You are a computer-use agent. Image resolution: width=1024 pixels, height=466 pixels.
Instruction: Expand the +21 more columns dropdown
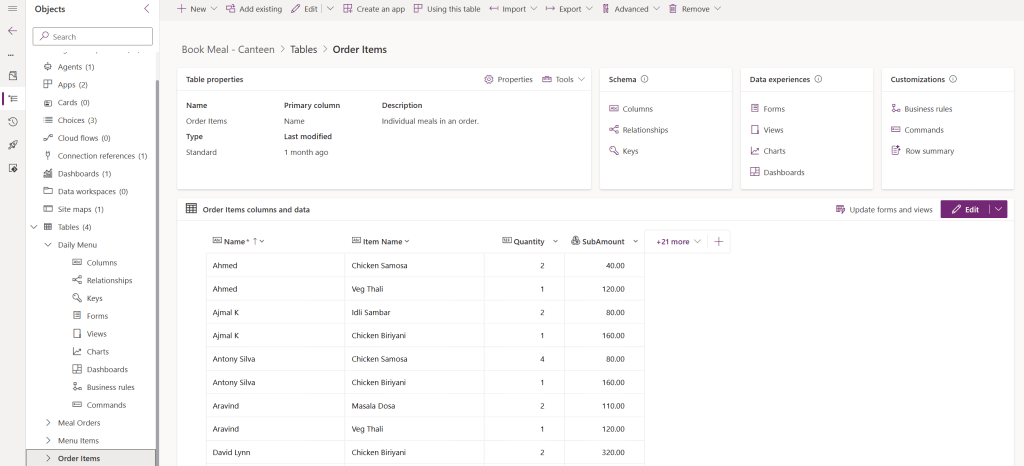[679, 241]
